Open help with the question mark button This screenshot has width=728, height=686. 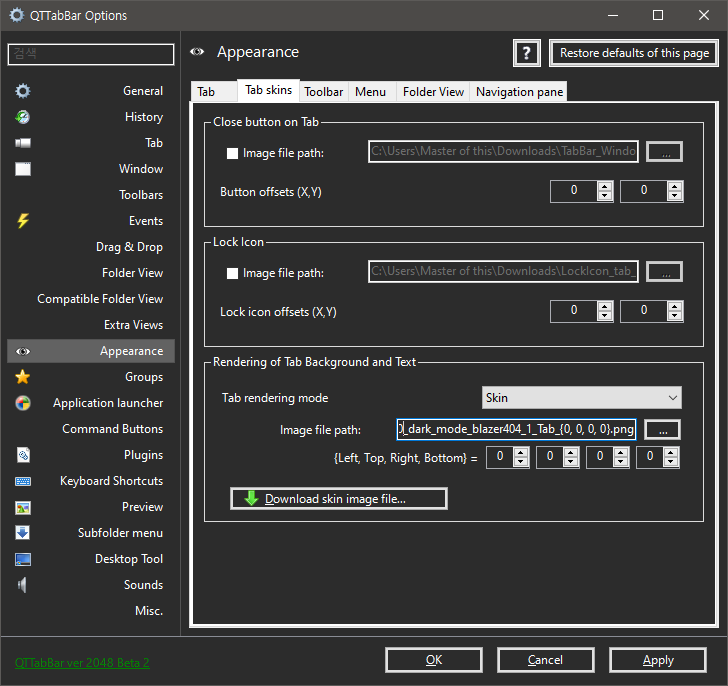(526, 53)
